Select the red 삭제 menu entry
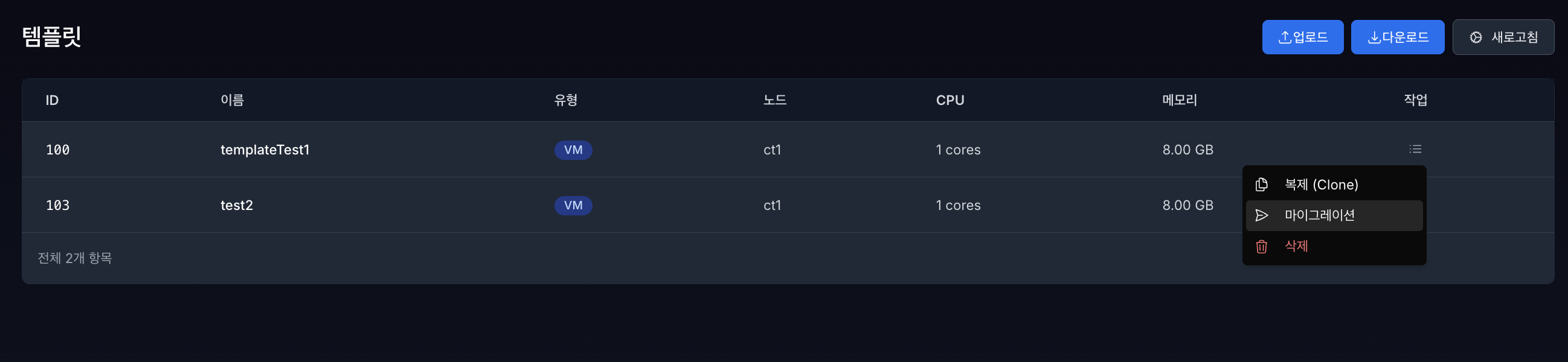This screenshot has width=1568, height=362. click(1296, 246)
